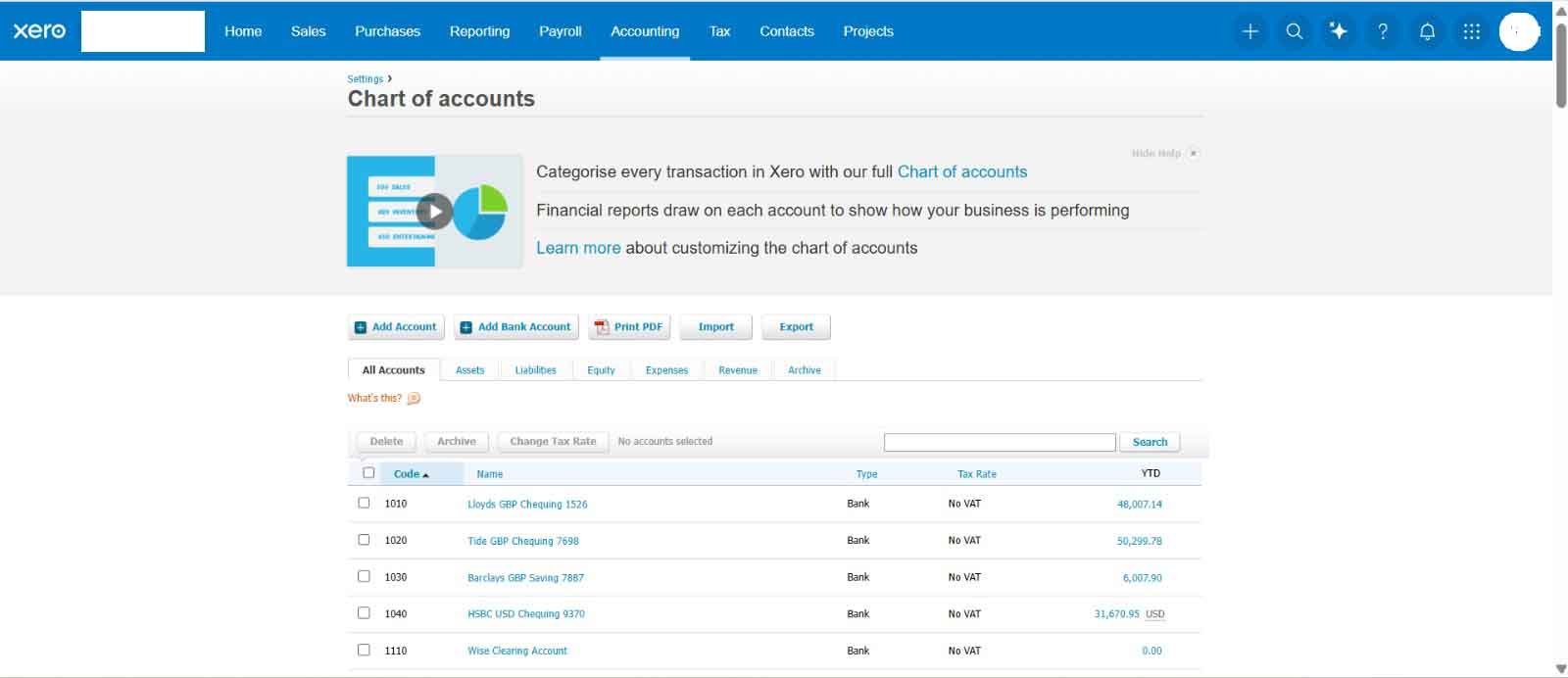This screenshot has height=678, width=1568.
Task: Open the quick create plus icon
Action: (x=1249, y=31)
